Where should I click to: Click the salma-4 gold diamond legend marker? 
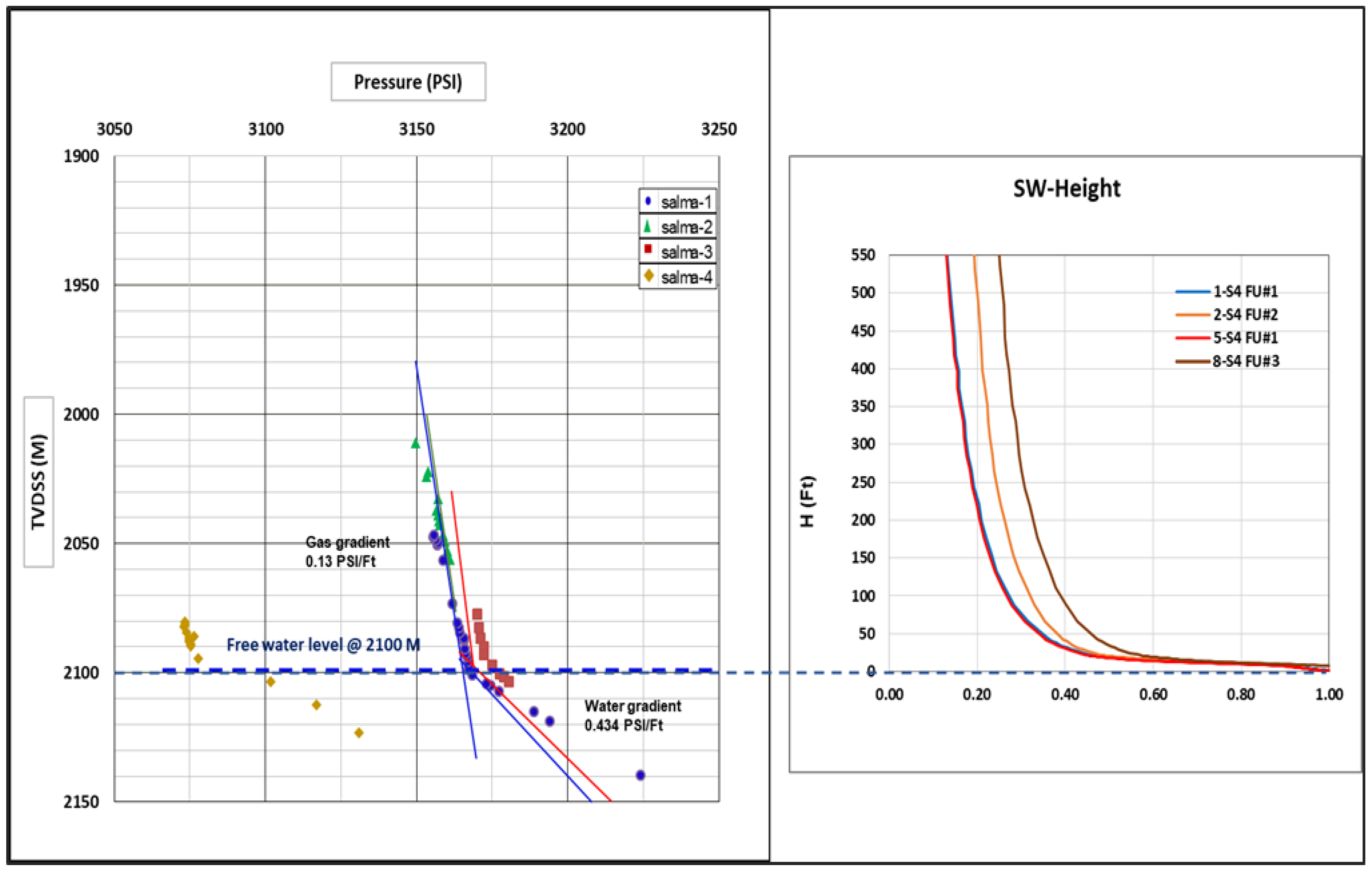click(x=648, y=276)
